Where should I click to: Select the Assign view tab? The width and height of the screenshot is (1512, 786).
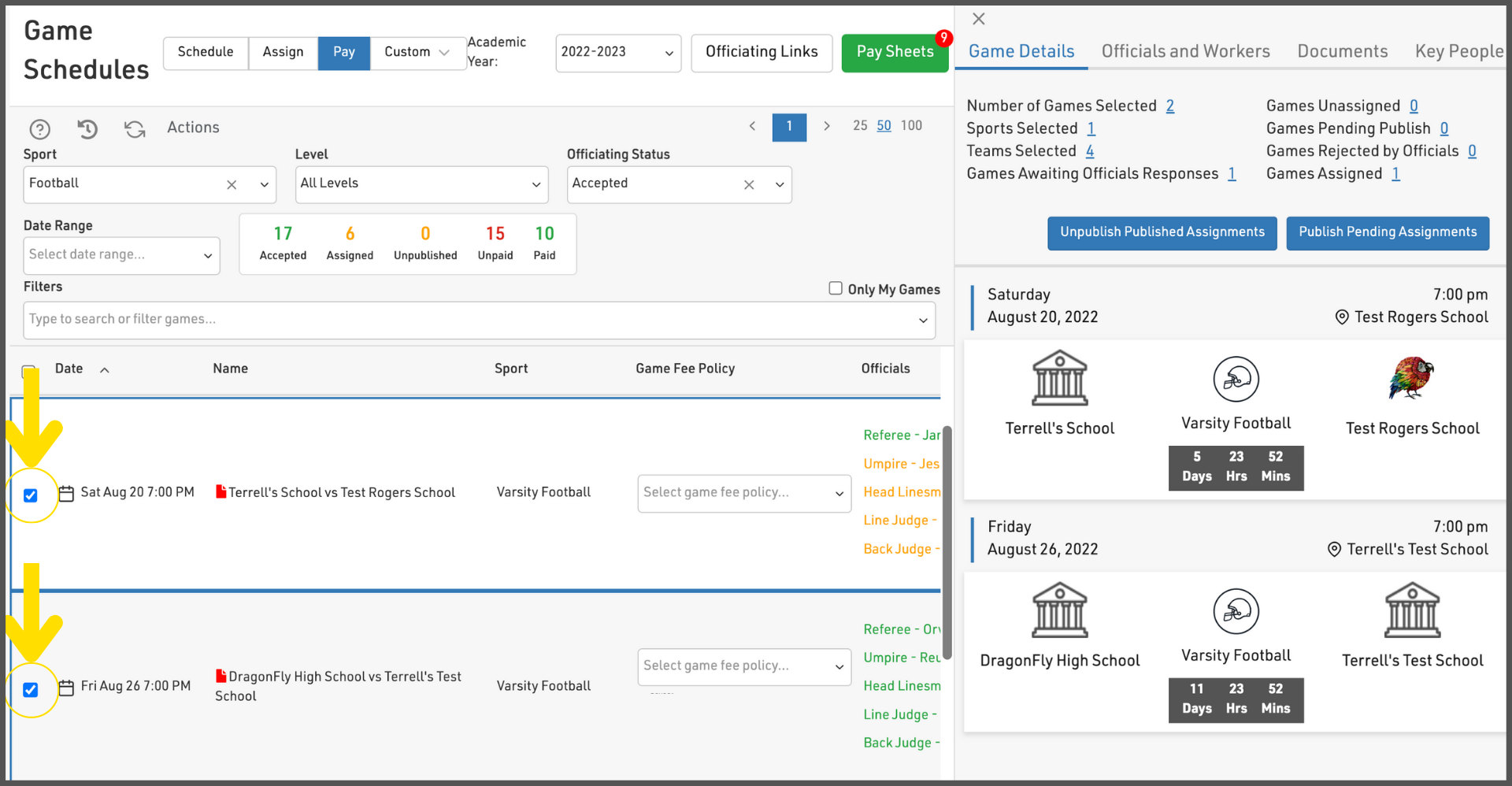pyautogui.click(x=283, y=53)
